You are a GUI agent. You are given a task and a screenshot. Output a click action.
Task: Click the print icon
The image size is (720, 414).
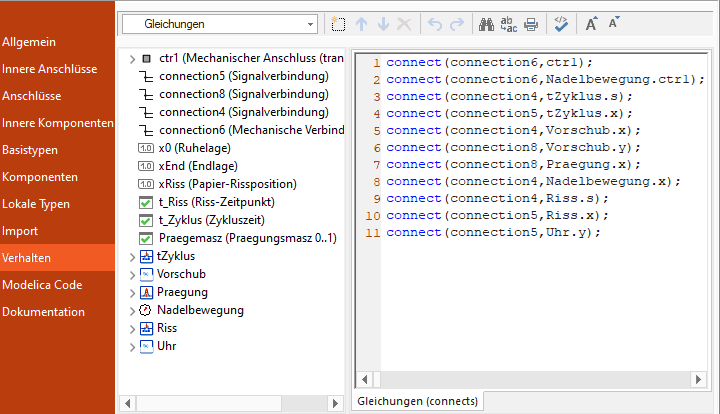click(531, 23)
